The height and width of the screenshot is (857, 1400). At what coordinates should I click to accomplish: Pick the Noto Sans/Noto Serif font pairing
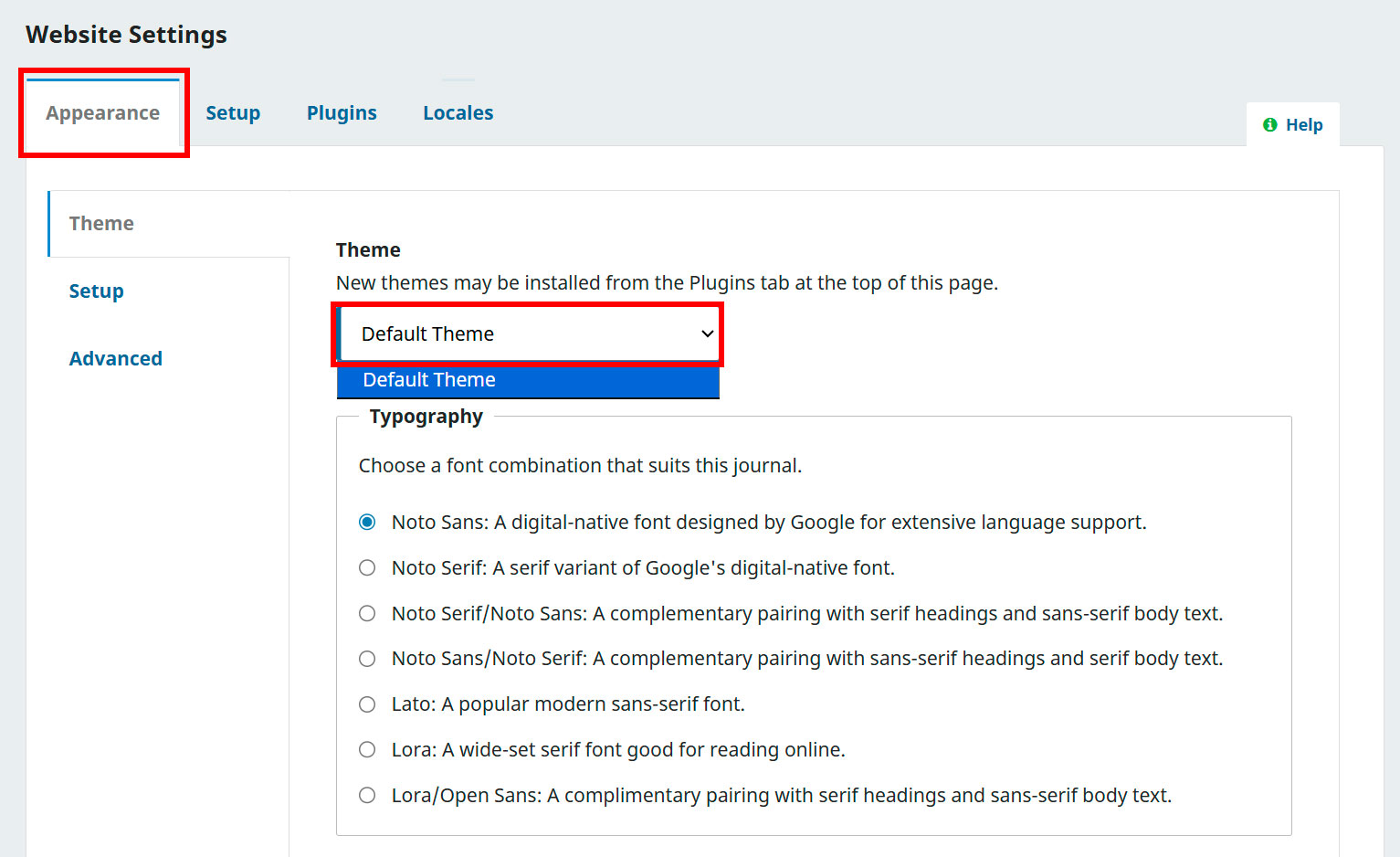[367, 659]
